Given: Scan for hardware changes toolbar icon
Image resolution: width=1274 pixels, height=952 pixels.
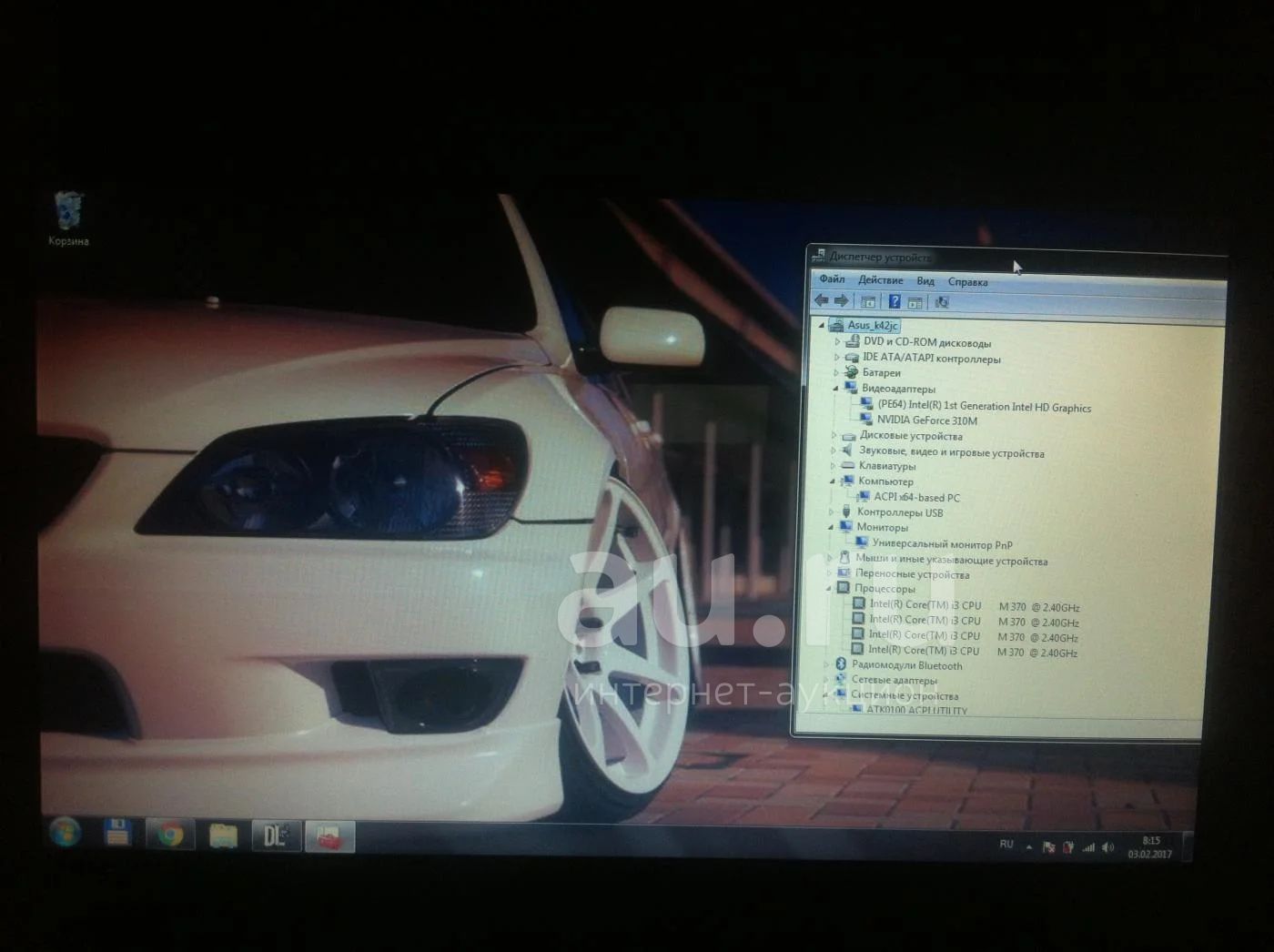Looking at the screenshot, I should (942, 302).
